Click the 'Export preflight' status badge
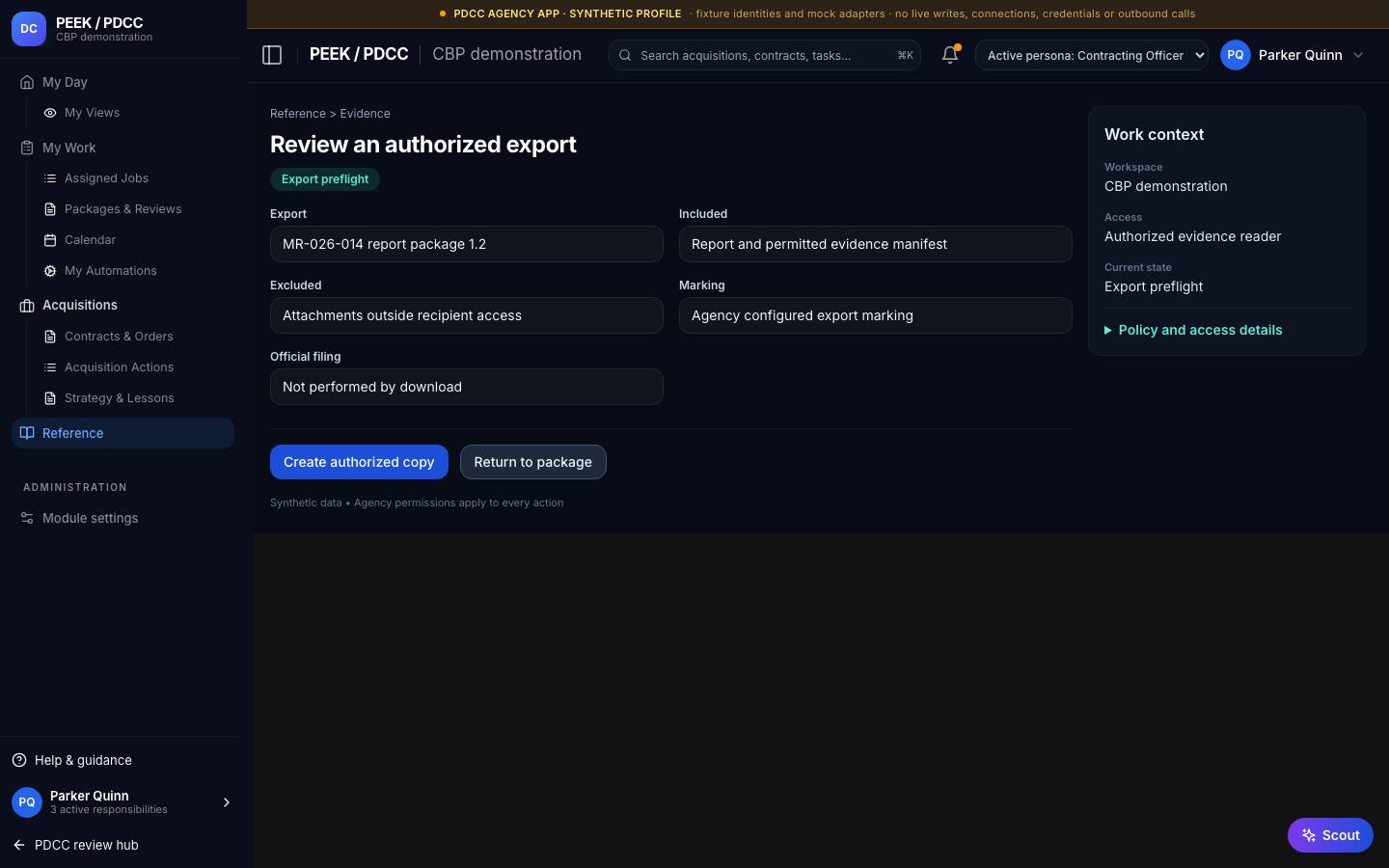 pyautogui.click(x=325, y=179)
